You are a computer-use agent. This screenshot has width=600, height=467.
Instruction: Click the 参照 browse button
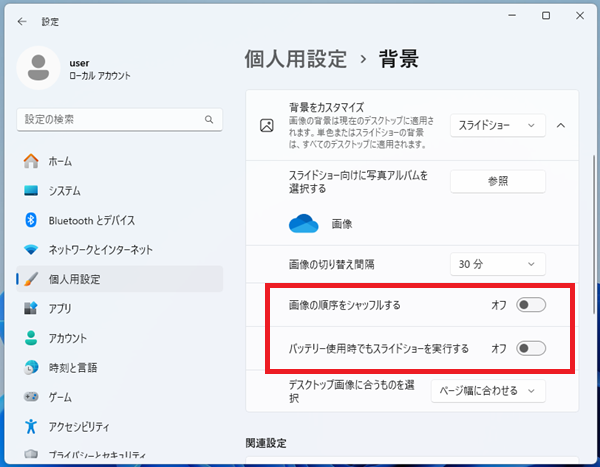click(497, 181)
